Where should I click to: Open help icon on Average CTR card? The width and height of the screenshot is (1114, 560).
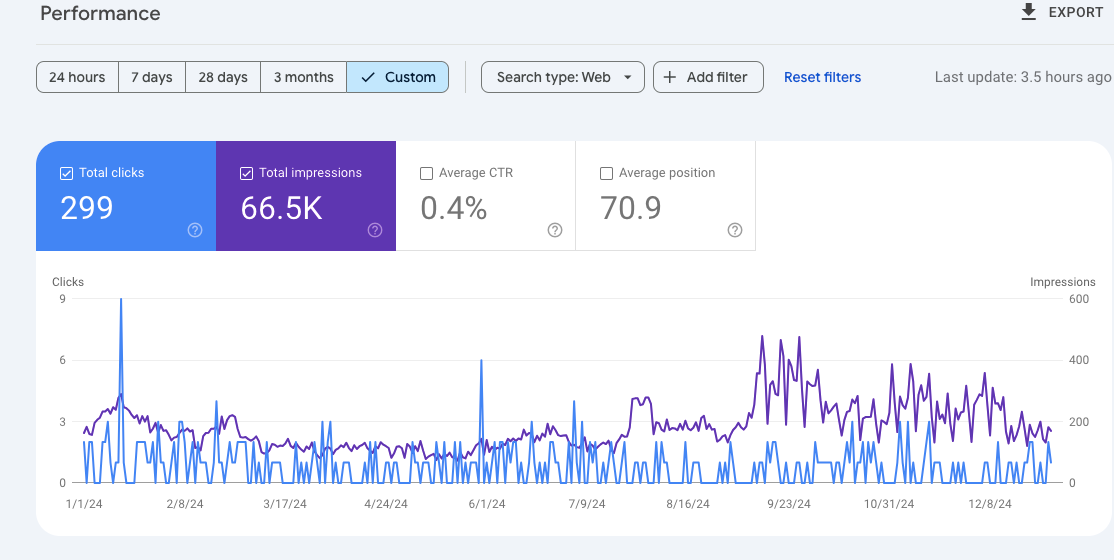(555, 230)
